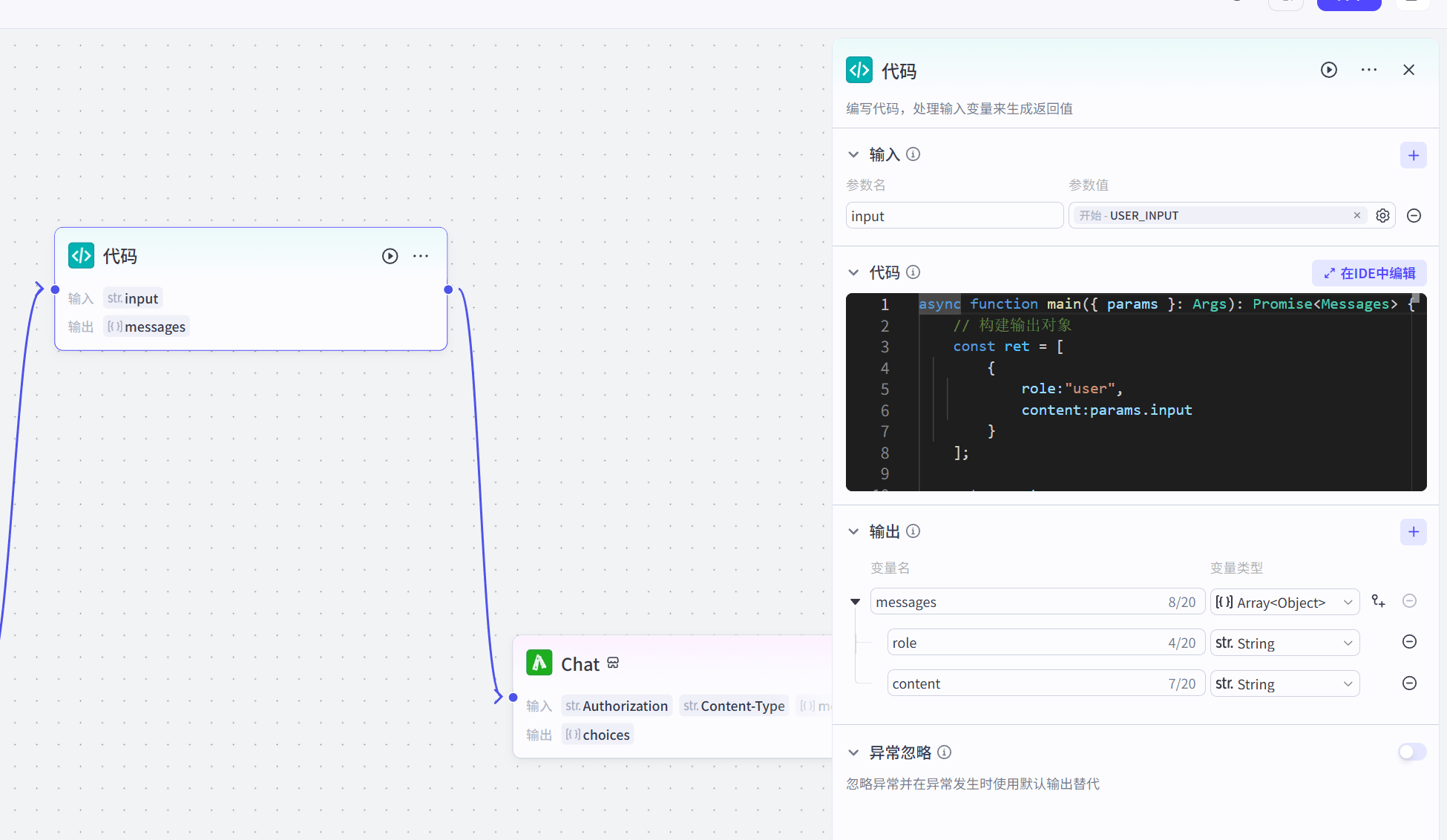Image resolution: width=1447 pixels, height=840 pixels.
Task: Add a new input parameter
Action: click(1413, 155)
